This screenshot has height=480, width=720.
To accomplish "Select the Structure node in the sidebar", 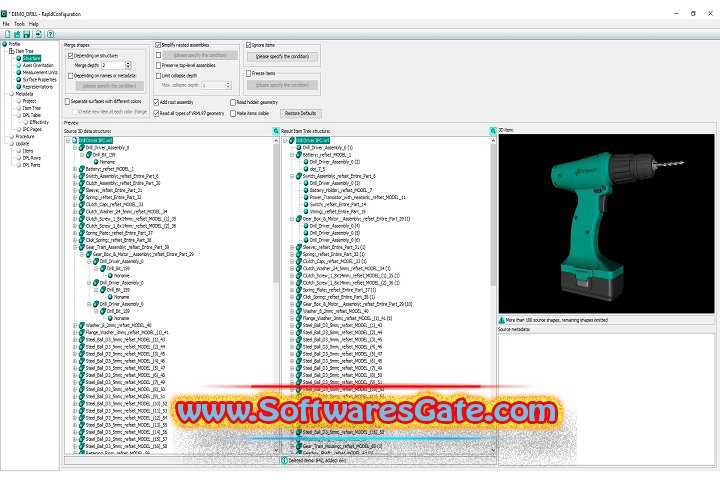I will (32, 58).
